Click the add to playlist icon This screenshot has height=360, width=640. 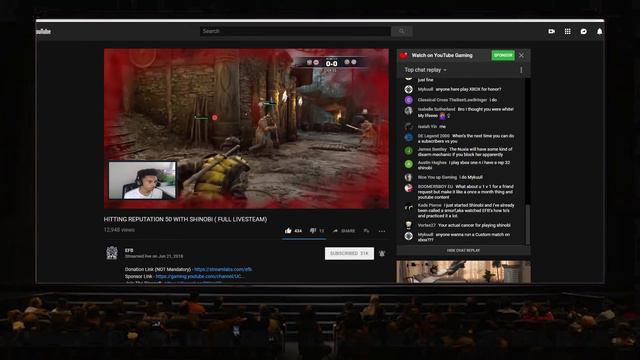(367, 231)
